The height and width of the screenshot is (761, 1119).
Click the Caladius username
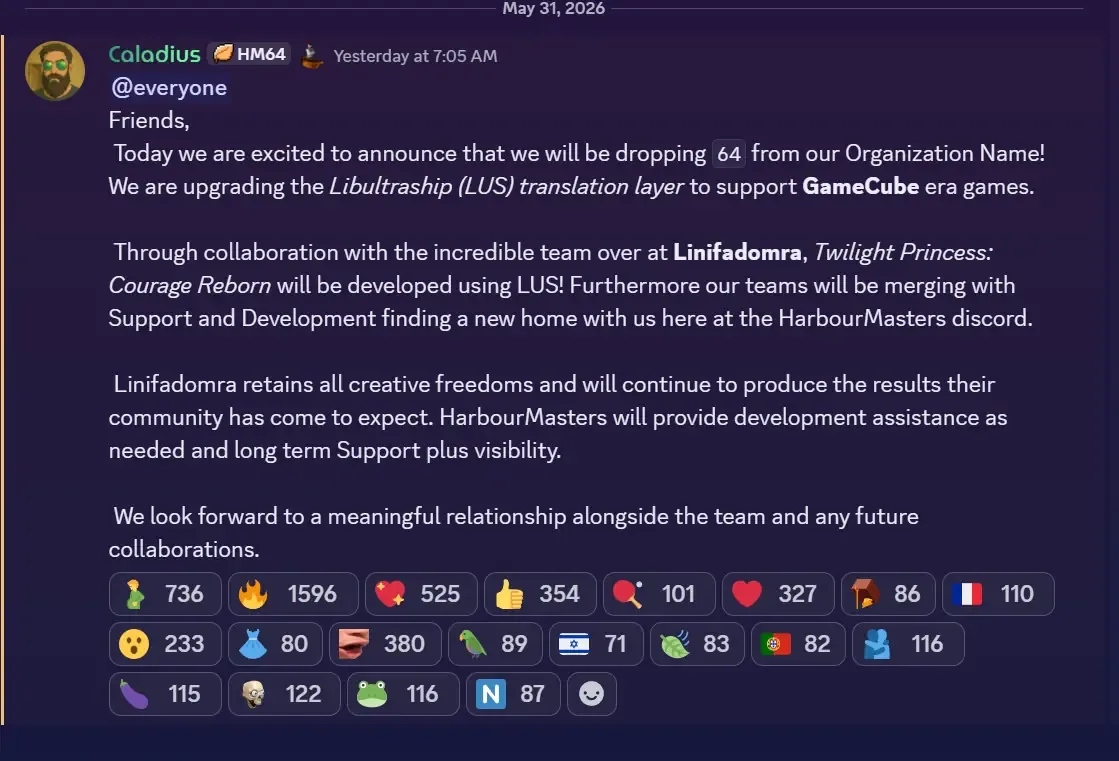pyautogui.click(x=154, y=54)
